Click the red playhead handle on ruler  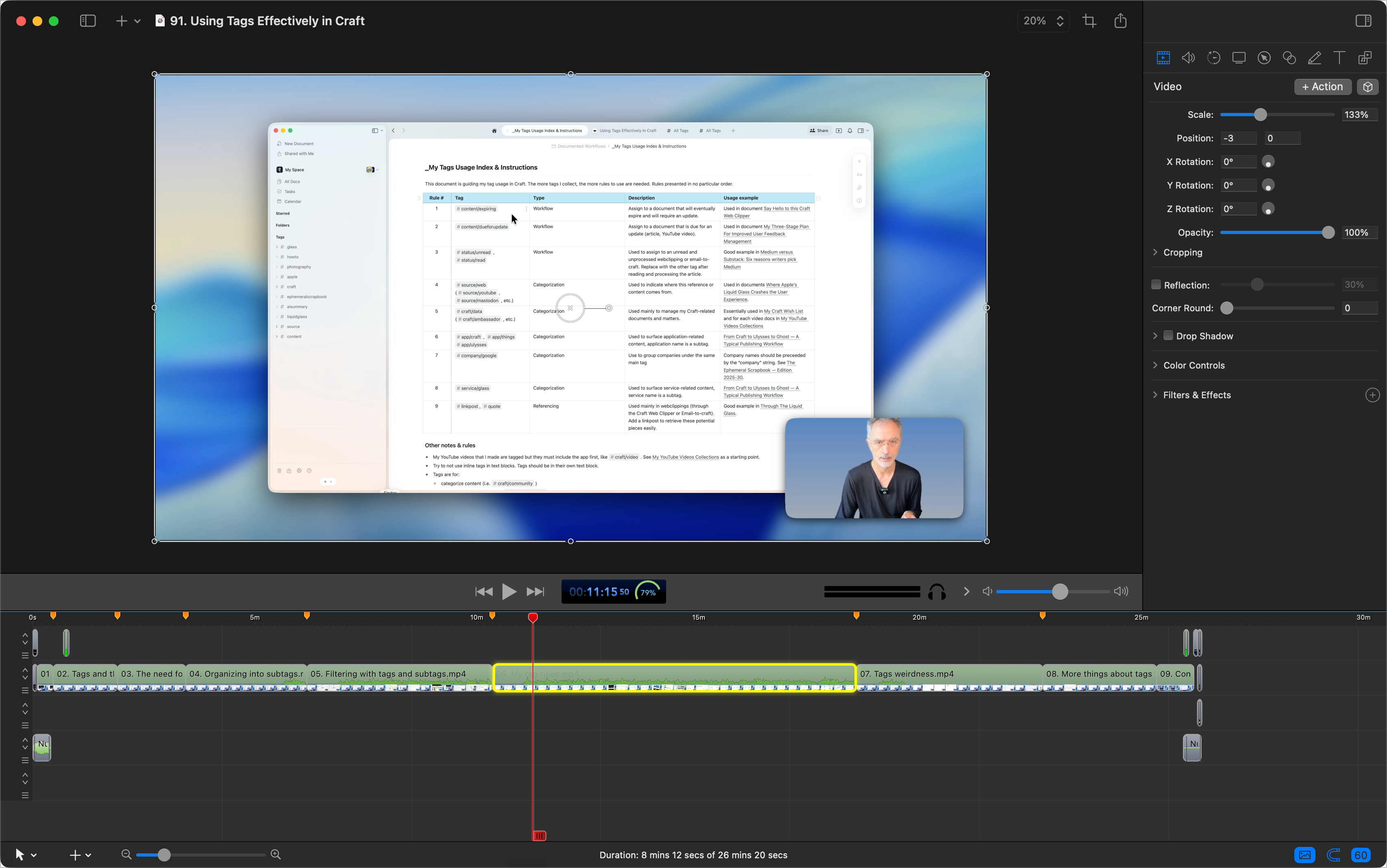[533, 618]
